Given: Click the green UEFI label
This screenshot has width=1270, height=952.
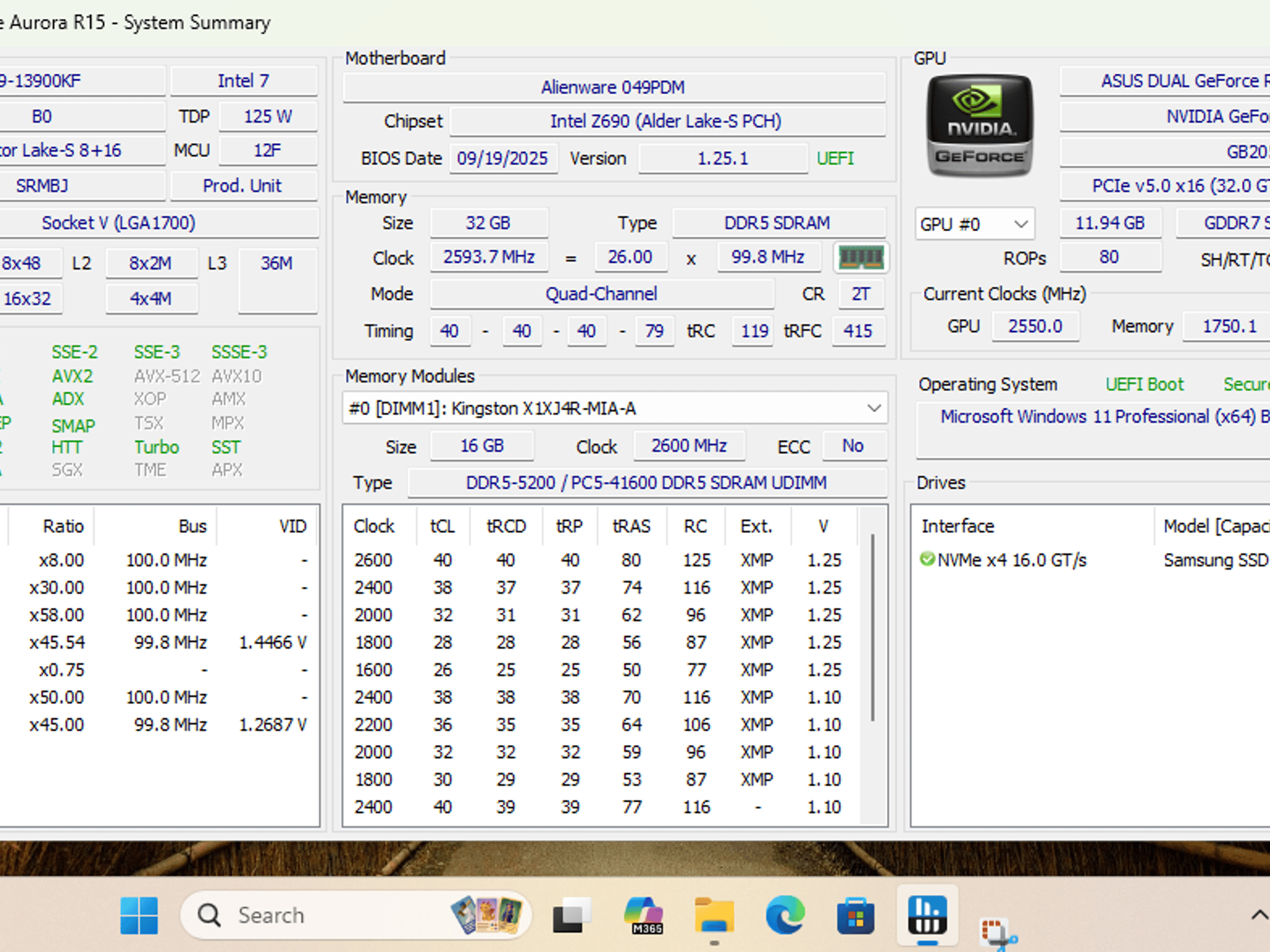Looking at the screenshot, I should click(x=835, y=158).
